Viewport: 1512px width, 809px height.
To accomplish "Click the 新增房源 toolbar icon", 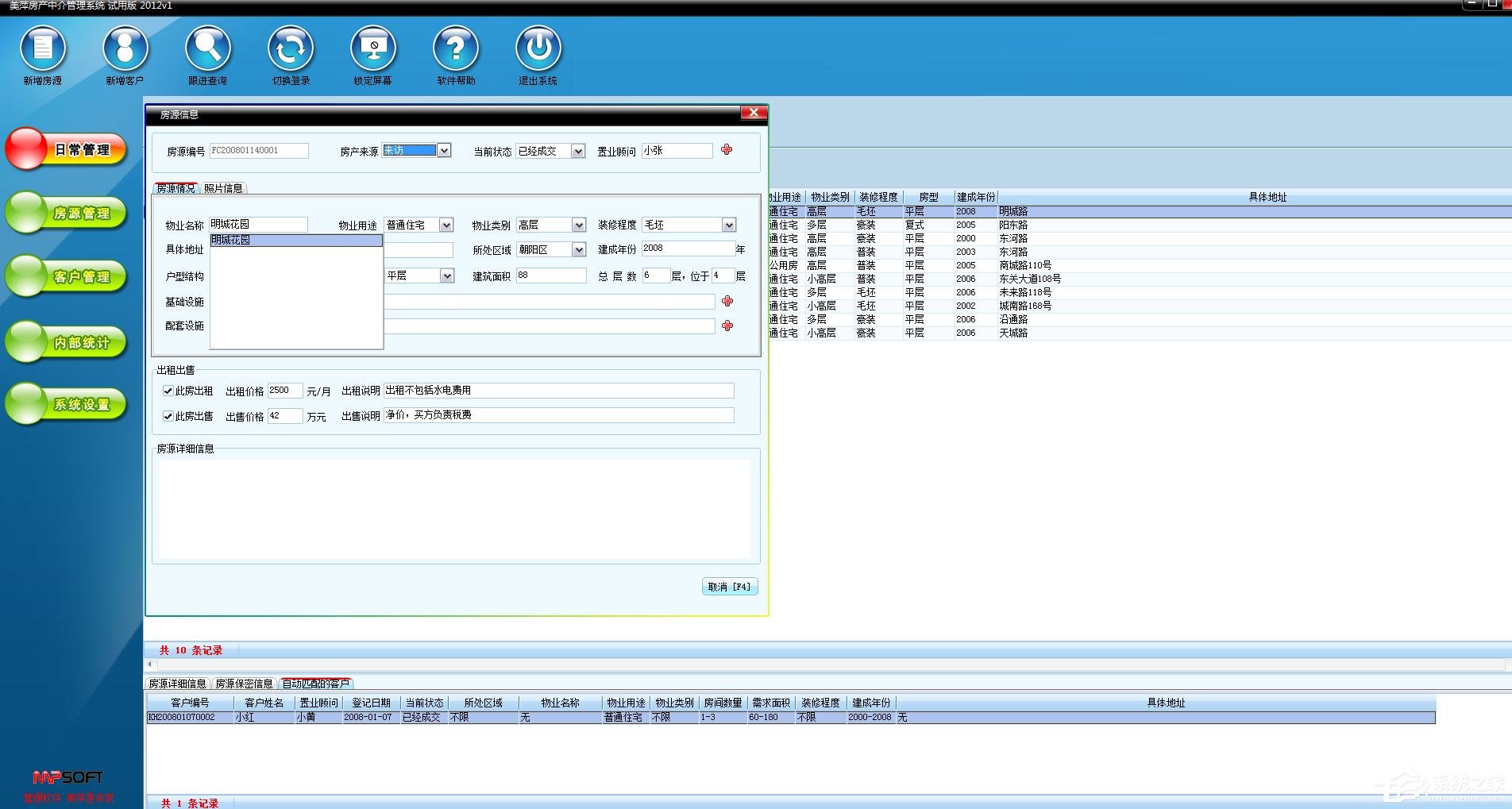I will pyautogui.click(x=43, y=48).
